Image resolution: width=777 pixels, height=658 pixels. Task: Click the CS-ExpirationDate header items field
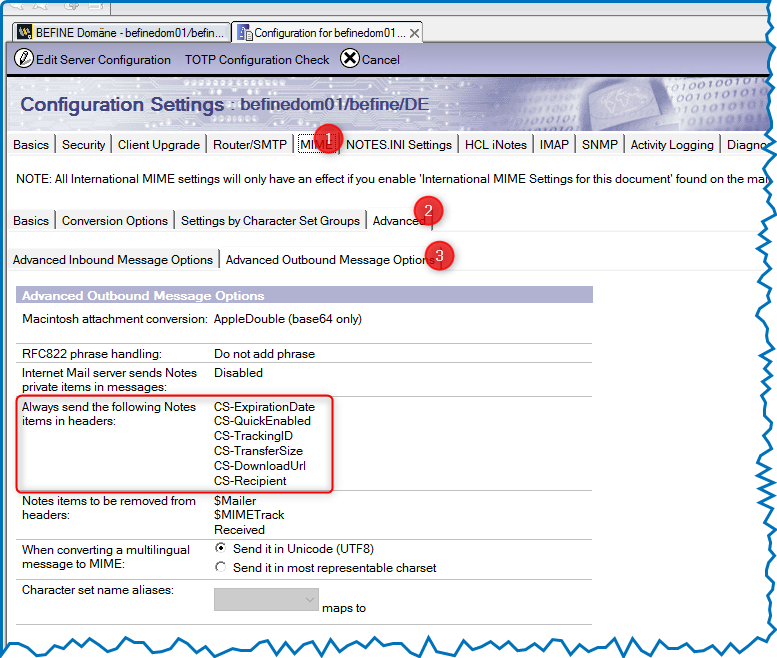[x=264, y=407]
